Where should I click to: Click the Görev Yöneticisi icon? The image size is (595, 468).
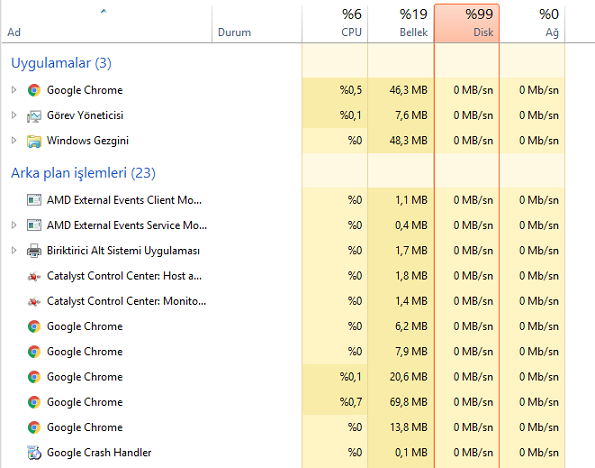(34, 116)
